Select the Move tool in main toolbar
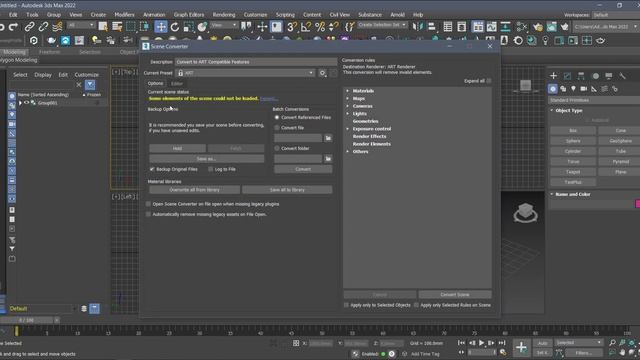 click(x=161, y=27)
